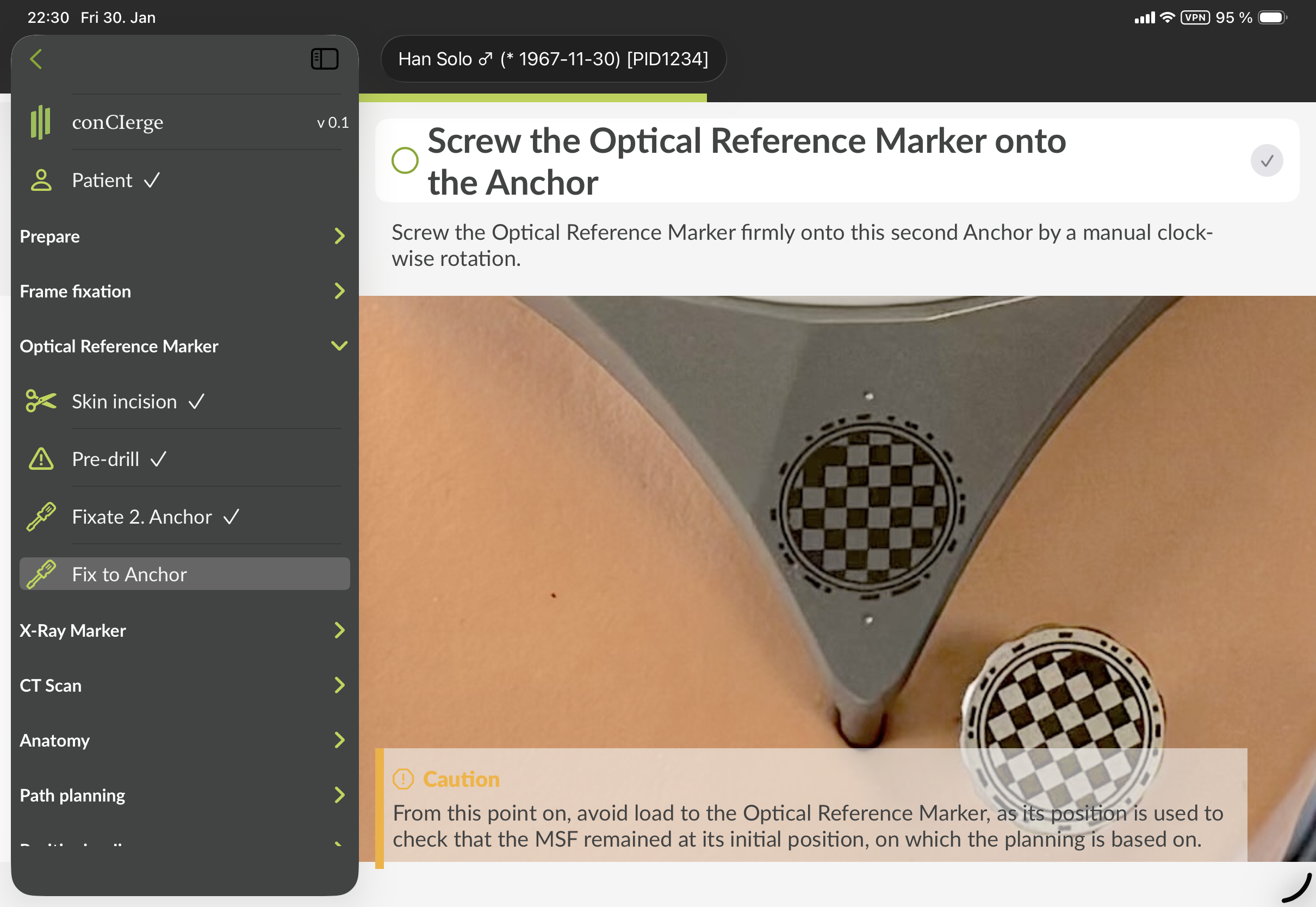Tap the cellular signal bars

point(1144,17)
